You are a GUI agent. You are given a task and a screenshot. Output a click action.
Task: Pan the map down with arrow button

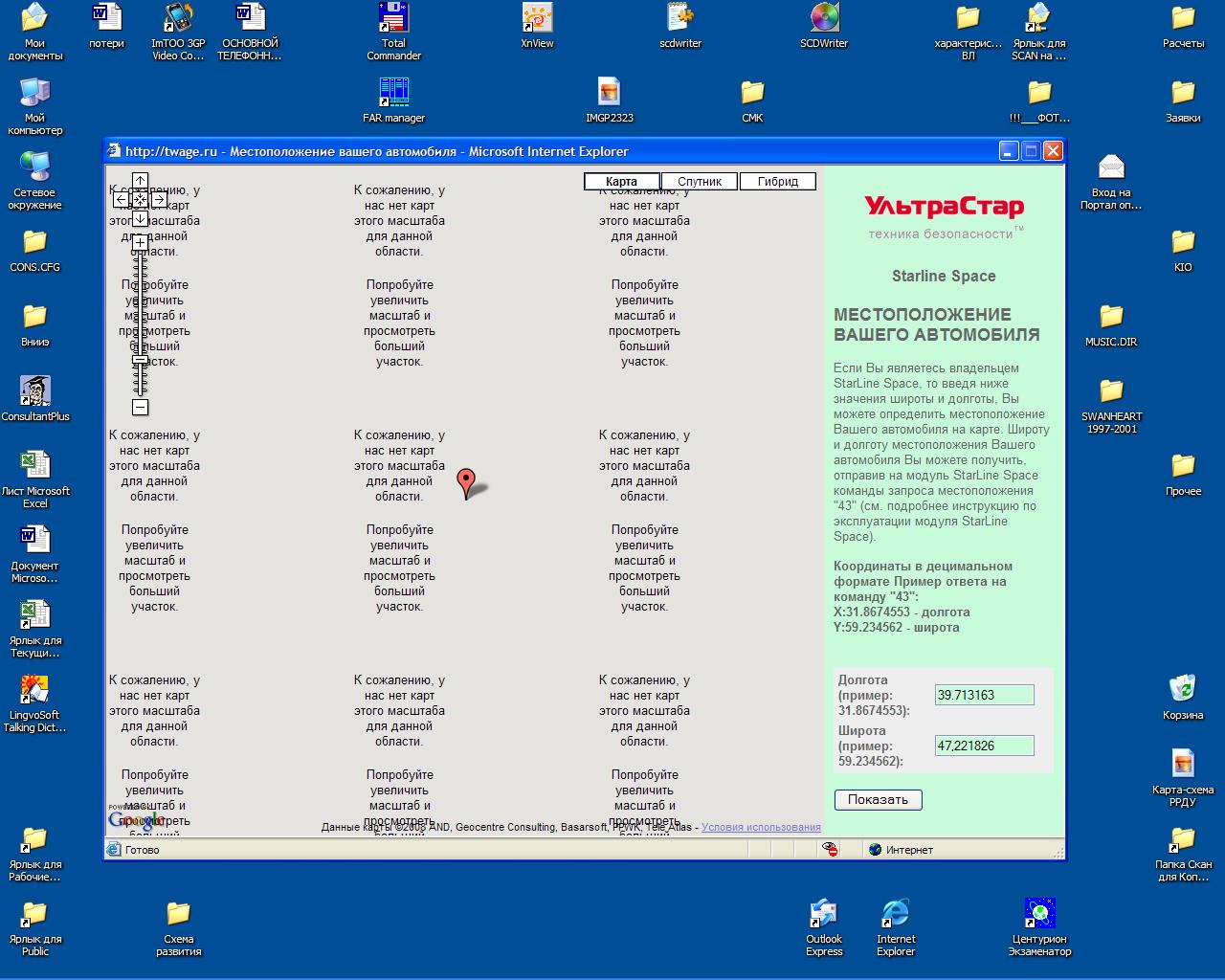pos(140,219)
